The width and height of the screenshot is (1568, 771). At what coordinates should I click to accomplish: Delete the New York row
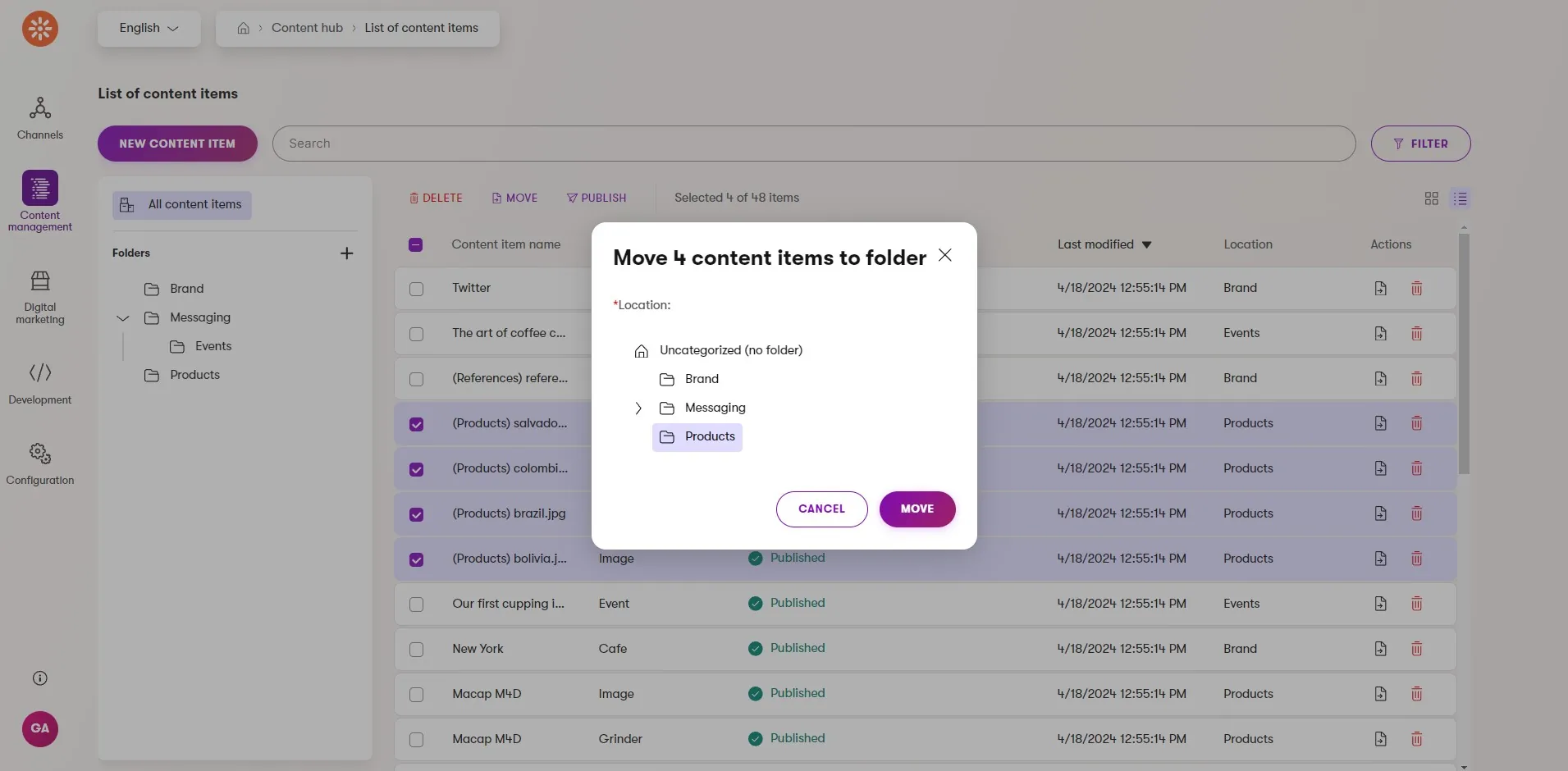point(1416,649)
